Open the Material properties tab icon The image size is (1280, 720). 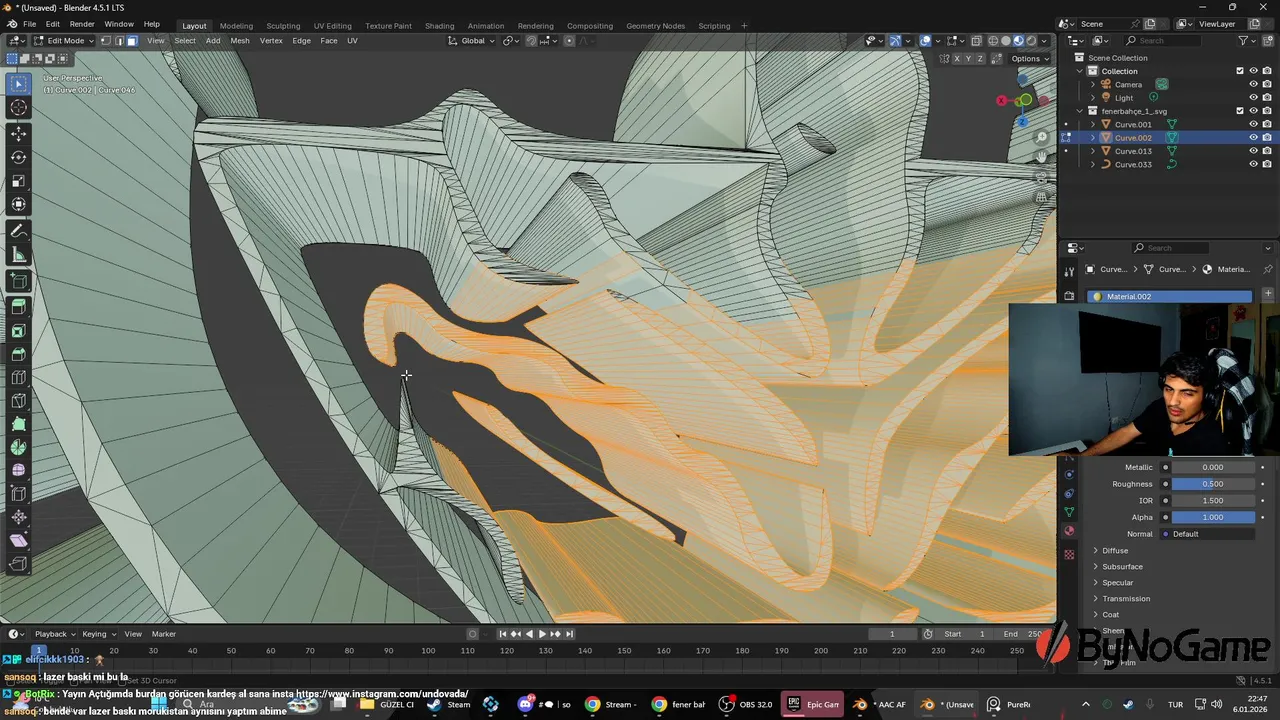[1069, 531]
